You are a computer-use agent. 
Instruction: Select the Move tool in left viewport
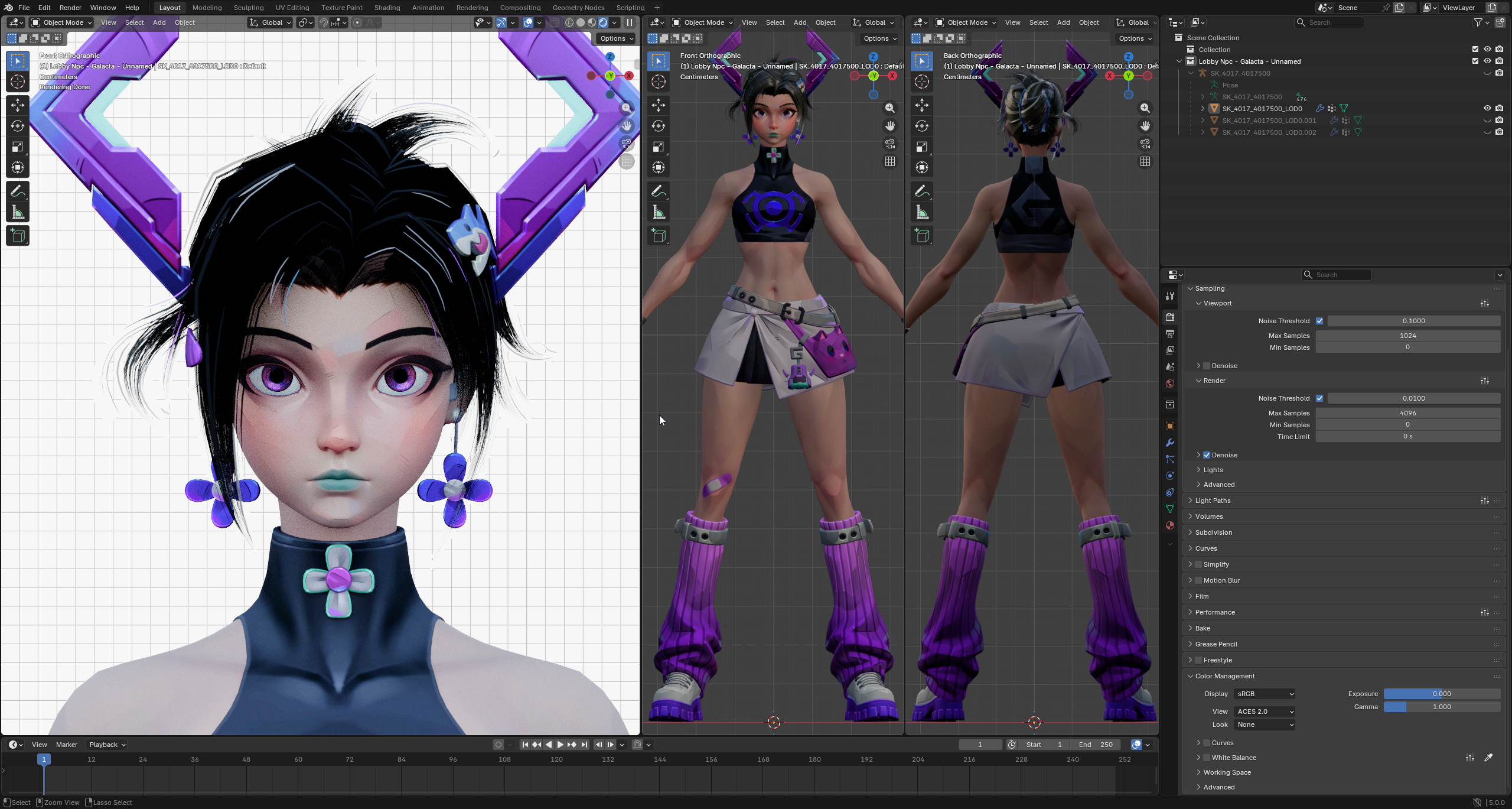coord(18,105)
